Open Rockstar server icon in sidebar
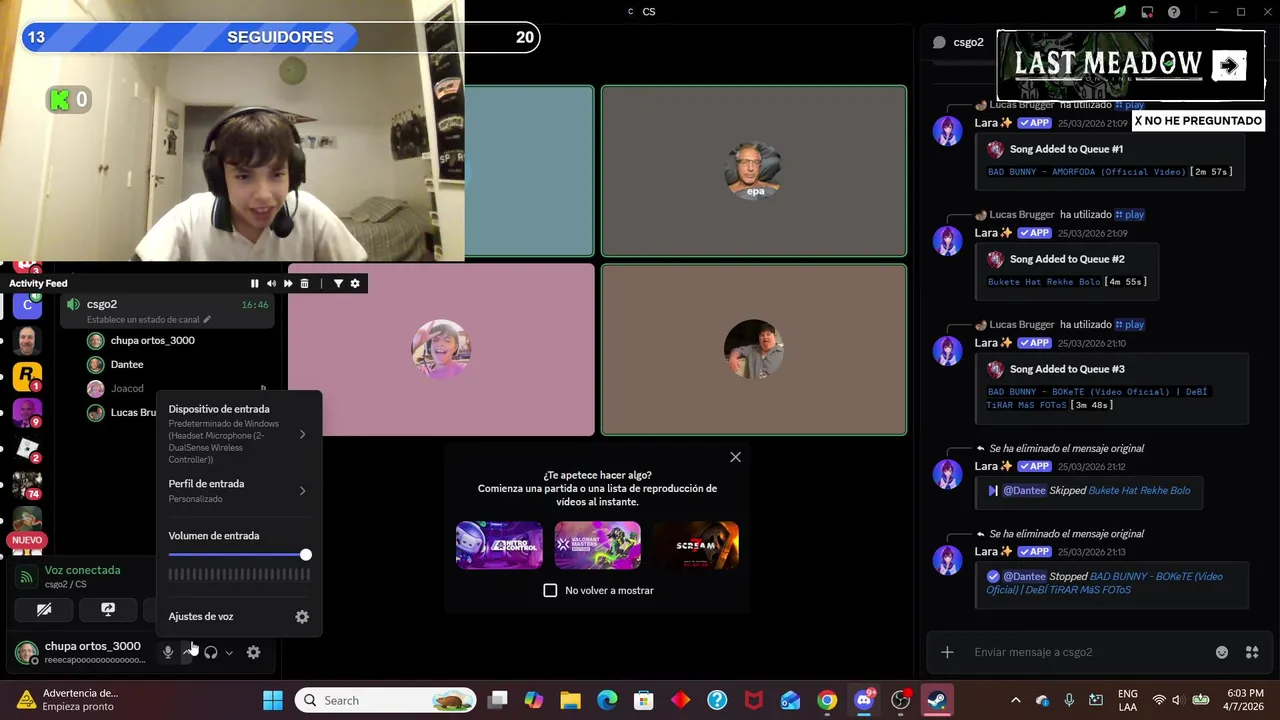 (x=27, y=377)
